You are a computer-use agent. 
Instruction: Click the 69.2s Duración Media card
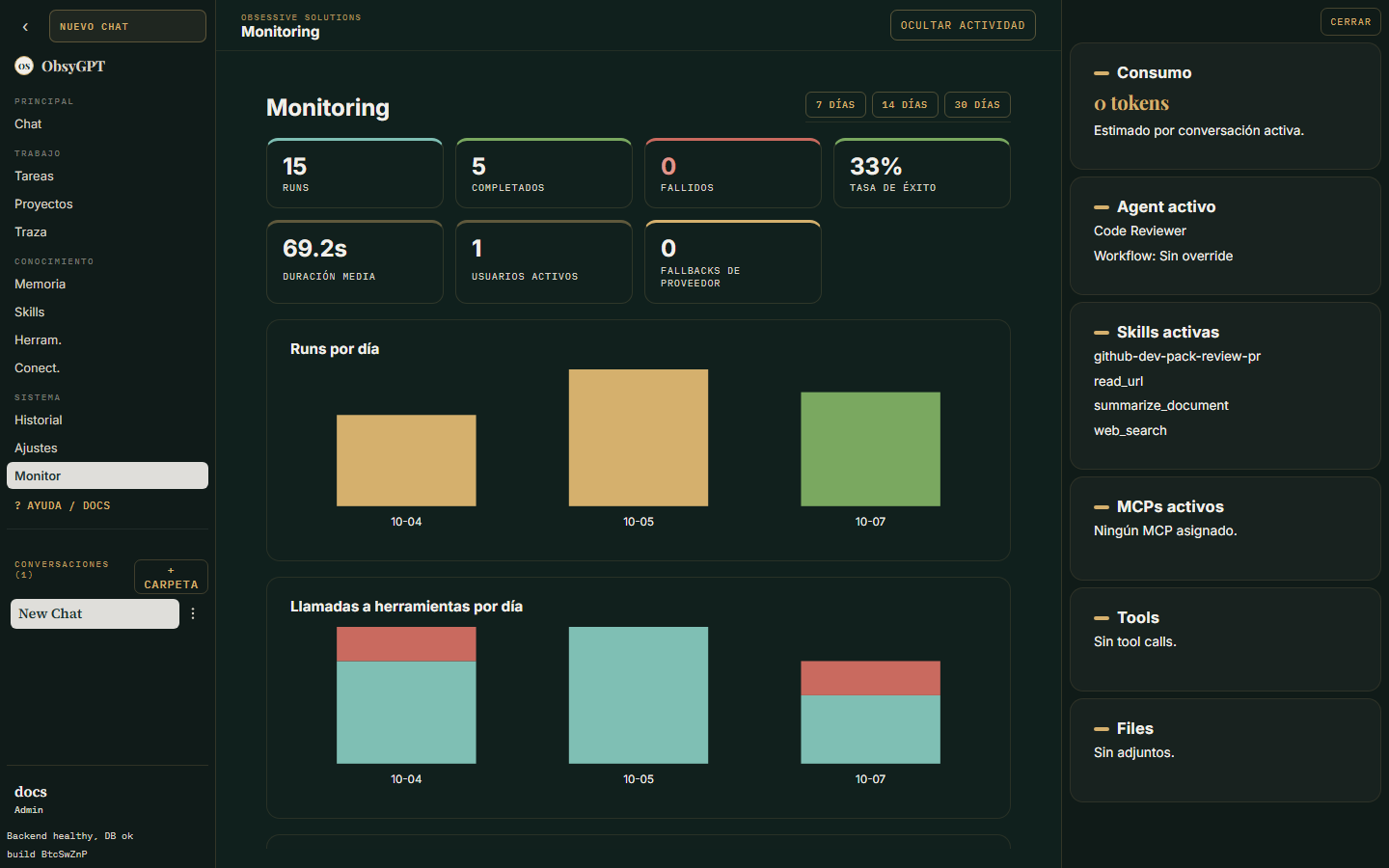(x=355, y=262)
